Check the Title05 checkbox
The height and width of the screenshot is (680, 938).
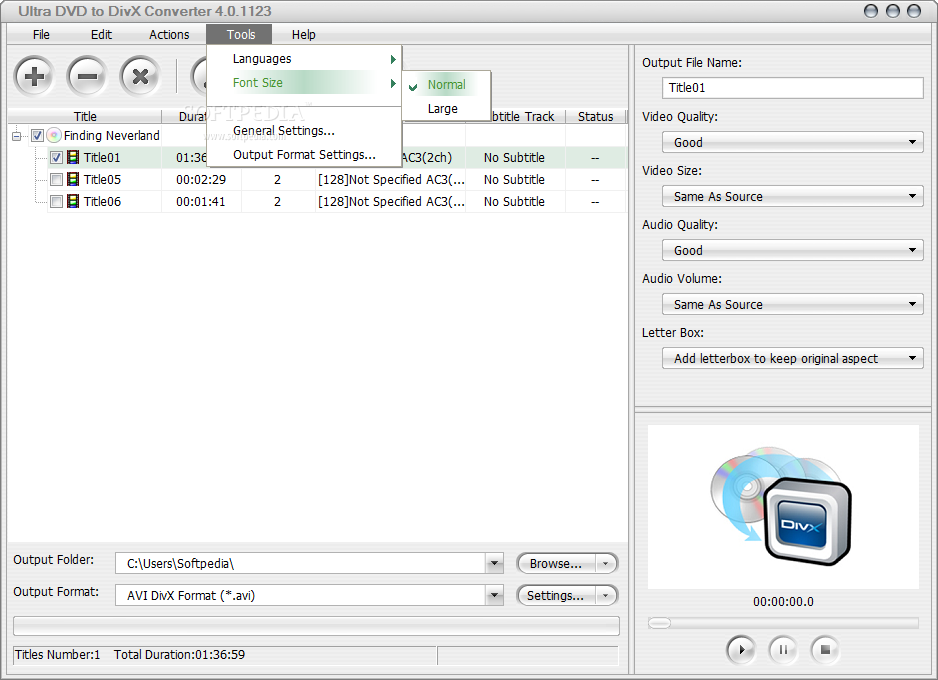pyautogui.click(x=56, y=179)
